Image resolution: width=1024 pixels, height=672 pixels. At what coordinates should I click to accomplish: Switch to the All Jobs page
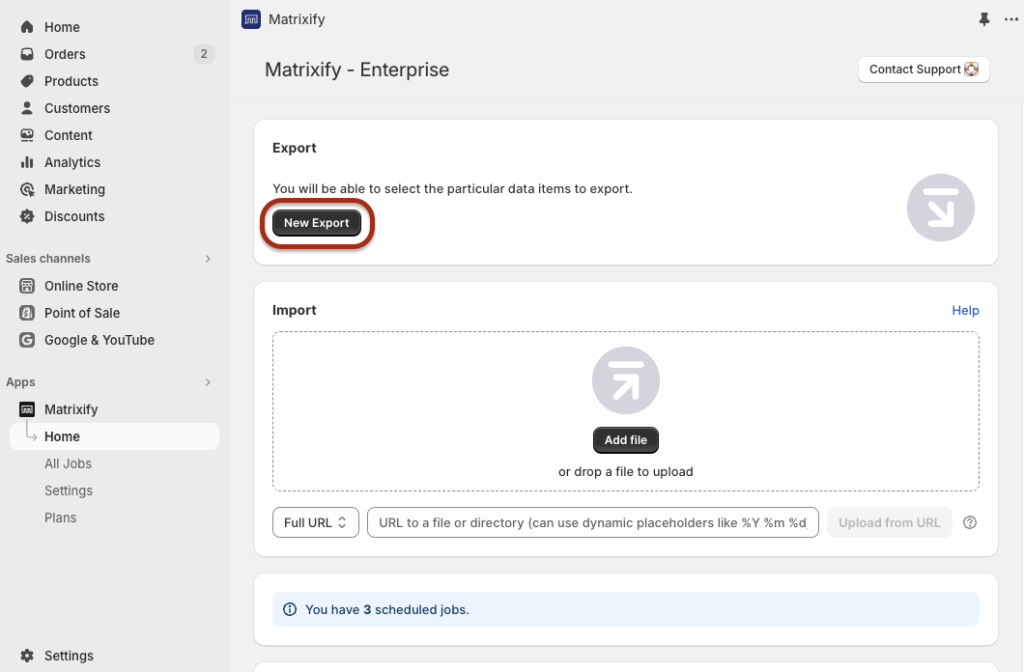68,463
